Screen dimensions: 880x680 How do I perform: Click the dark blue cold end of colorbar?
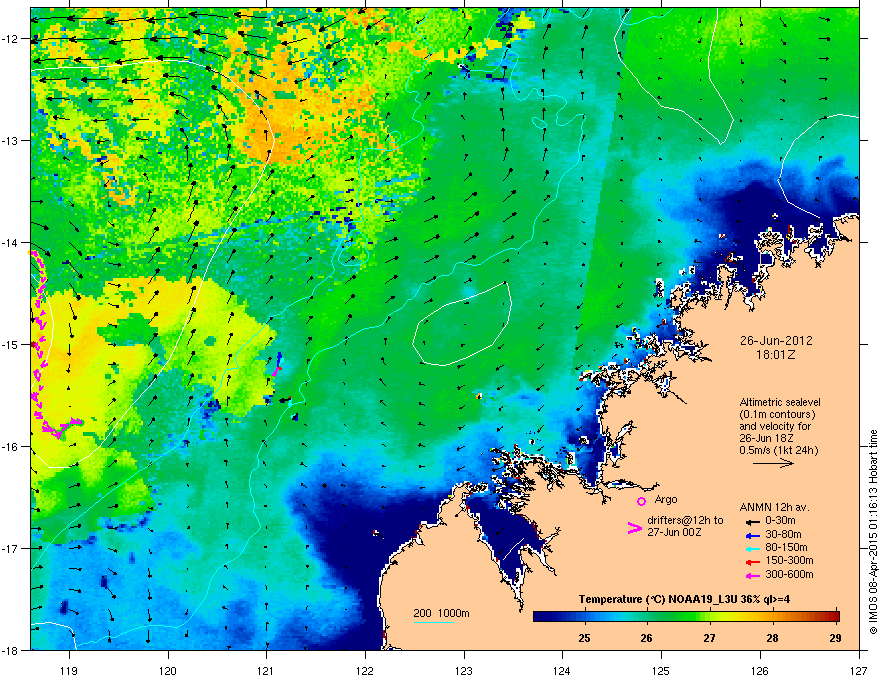coord(542,617)
